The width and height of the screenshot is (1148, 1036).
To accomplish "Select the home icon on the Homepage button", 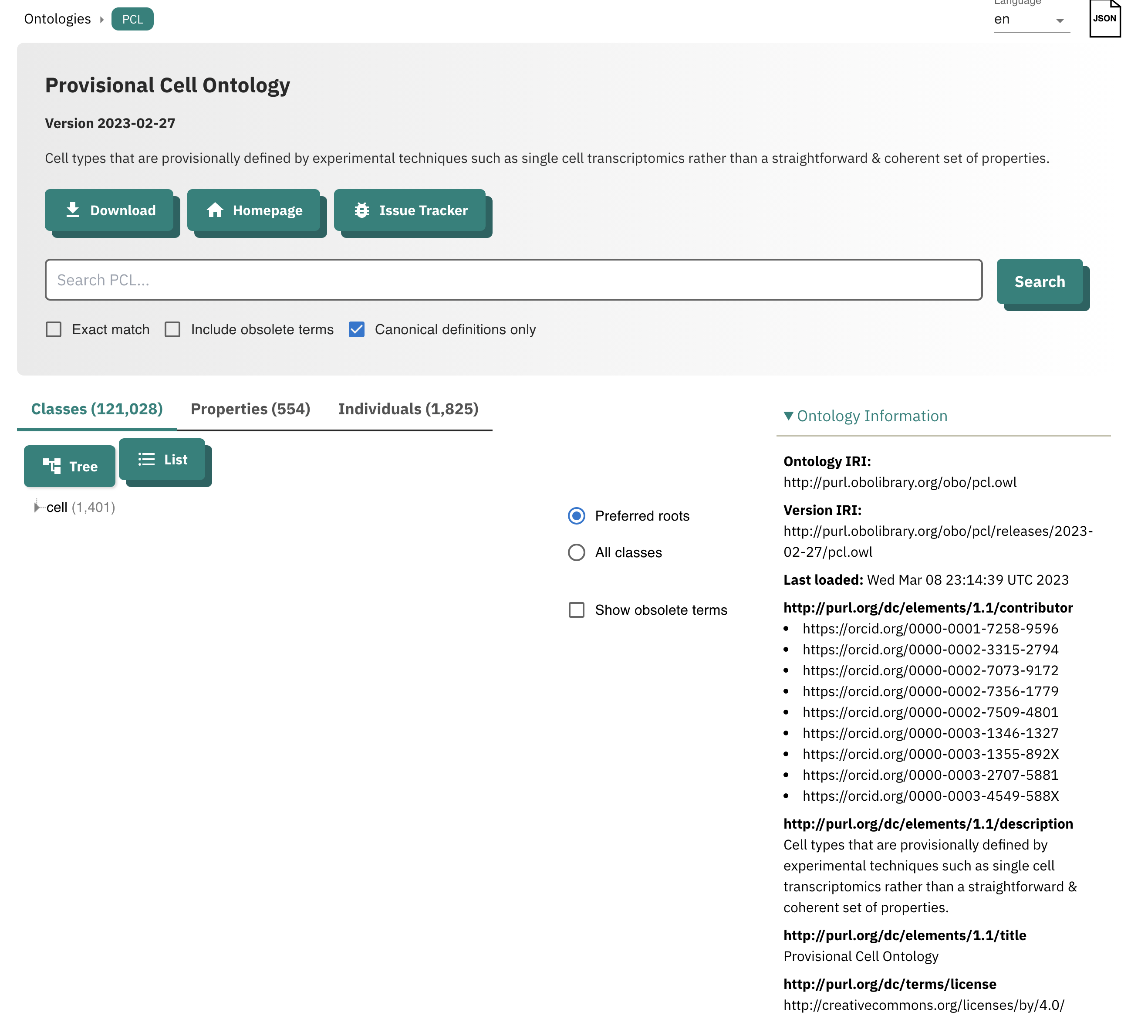I will coord(216,210).
